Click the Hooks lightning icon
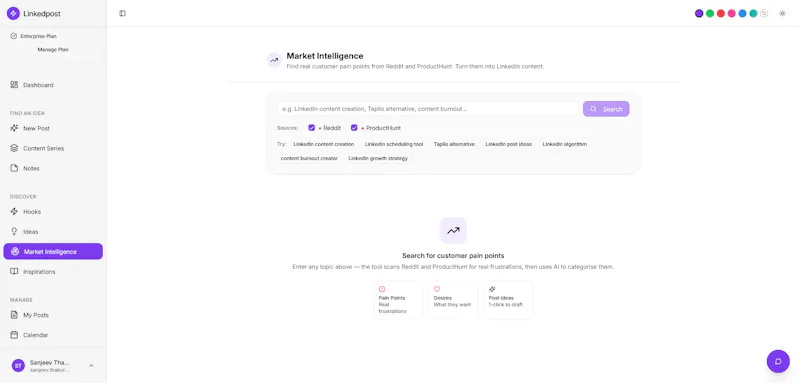This screenshot has width=800, height=383. [x=14, y=211]
